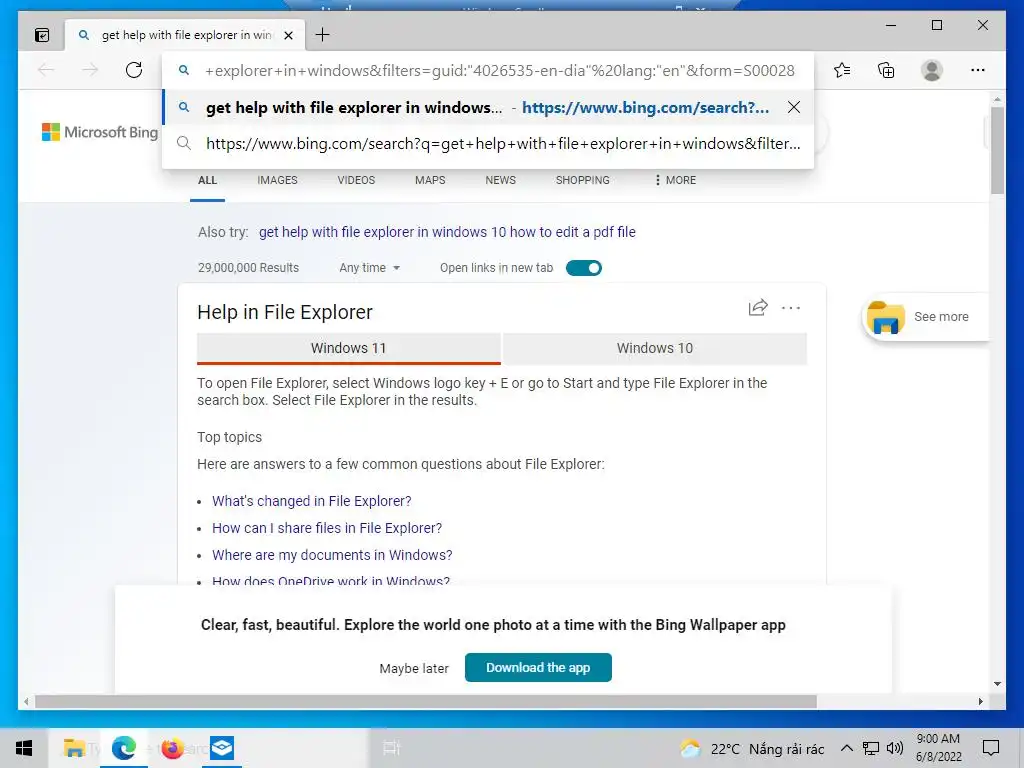Open Task View in the taskbar
The height and width of the screenshot is (768, 1024).
[391, 748]
